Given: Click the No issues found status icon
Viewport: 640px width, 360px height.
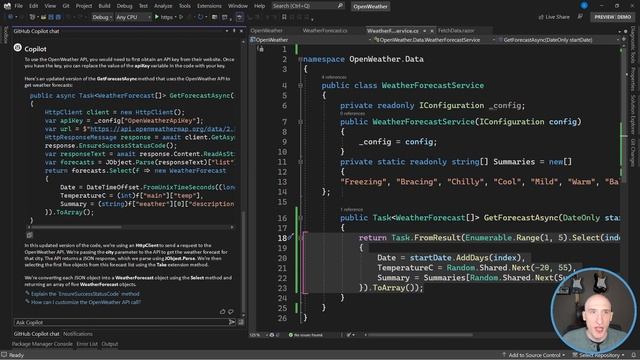Looking at the screenshot, I should (291, 335).
